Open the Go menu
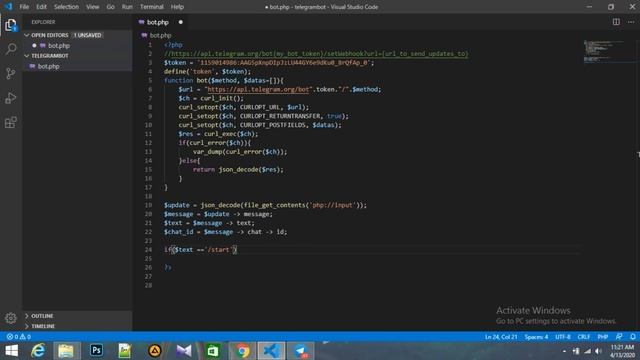 pyautogui.click(x=110, y=7)
